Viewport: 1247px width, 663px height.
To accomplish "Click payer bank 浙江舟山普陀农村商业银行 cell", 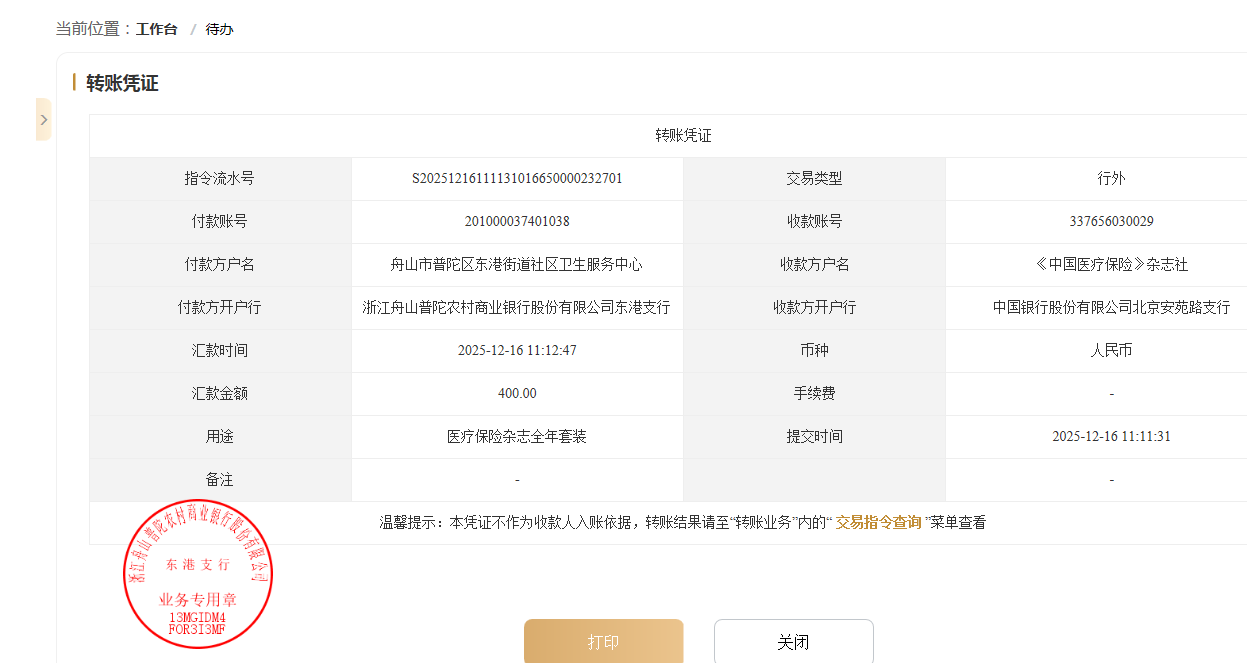I will click(517, 308).
